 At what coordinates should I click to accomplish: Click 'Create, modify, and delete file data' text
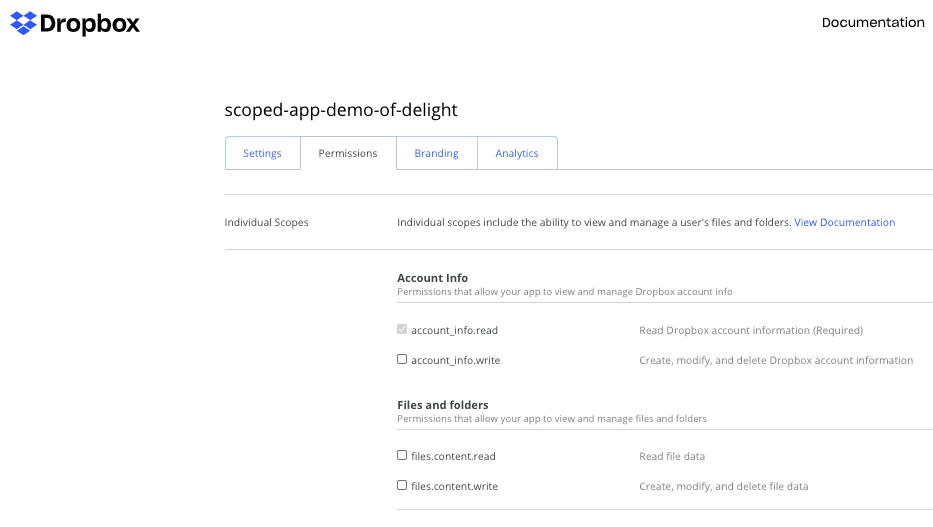[x=724, y=487]
